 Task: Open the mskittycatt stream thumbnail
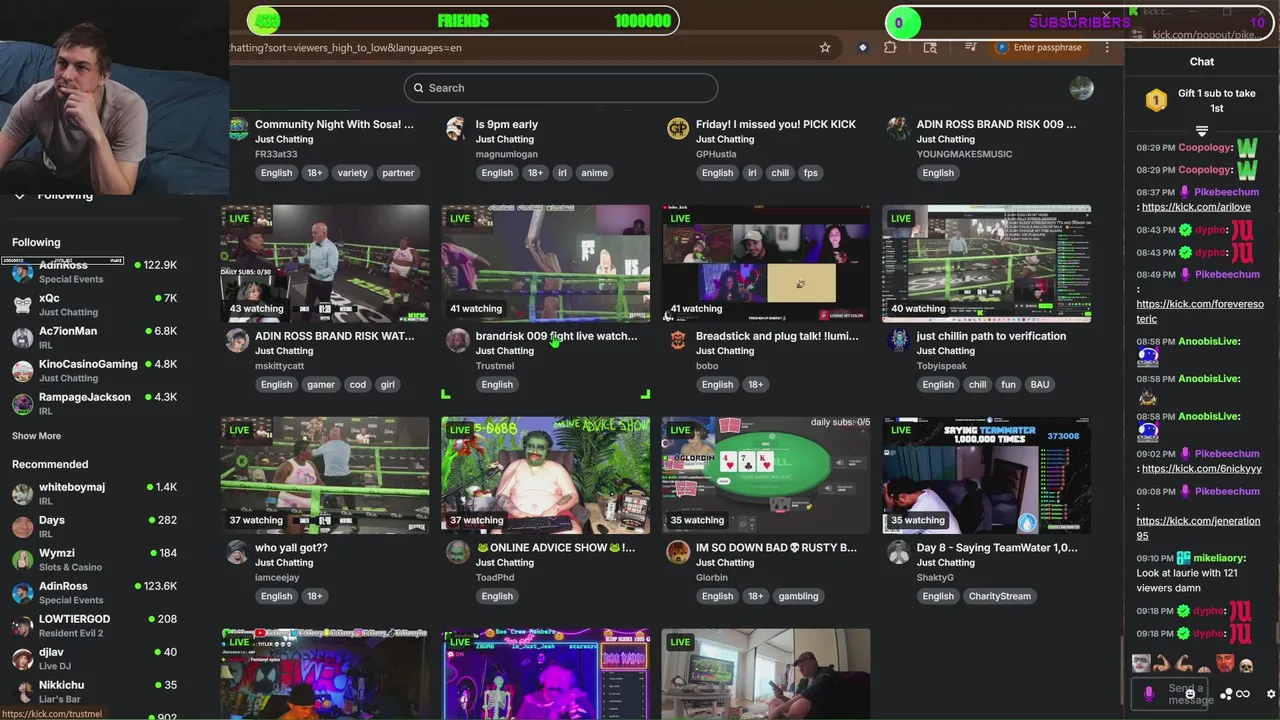click(x=325, y=264)
